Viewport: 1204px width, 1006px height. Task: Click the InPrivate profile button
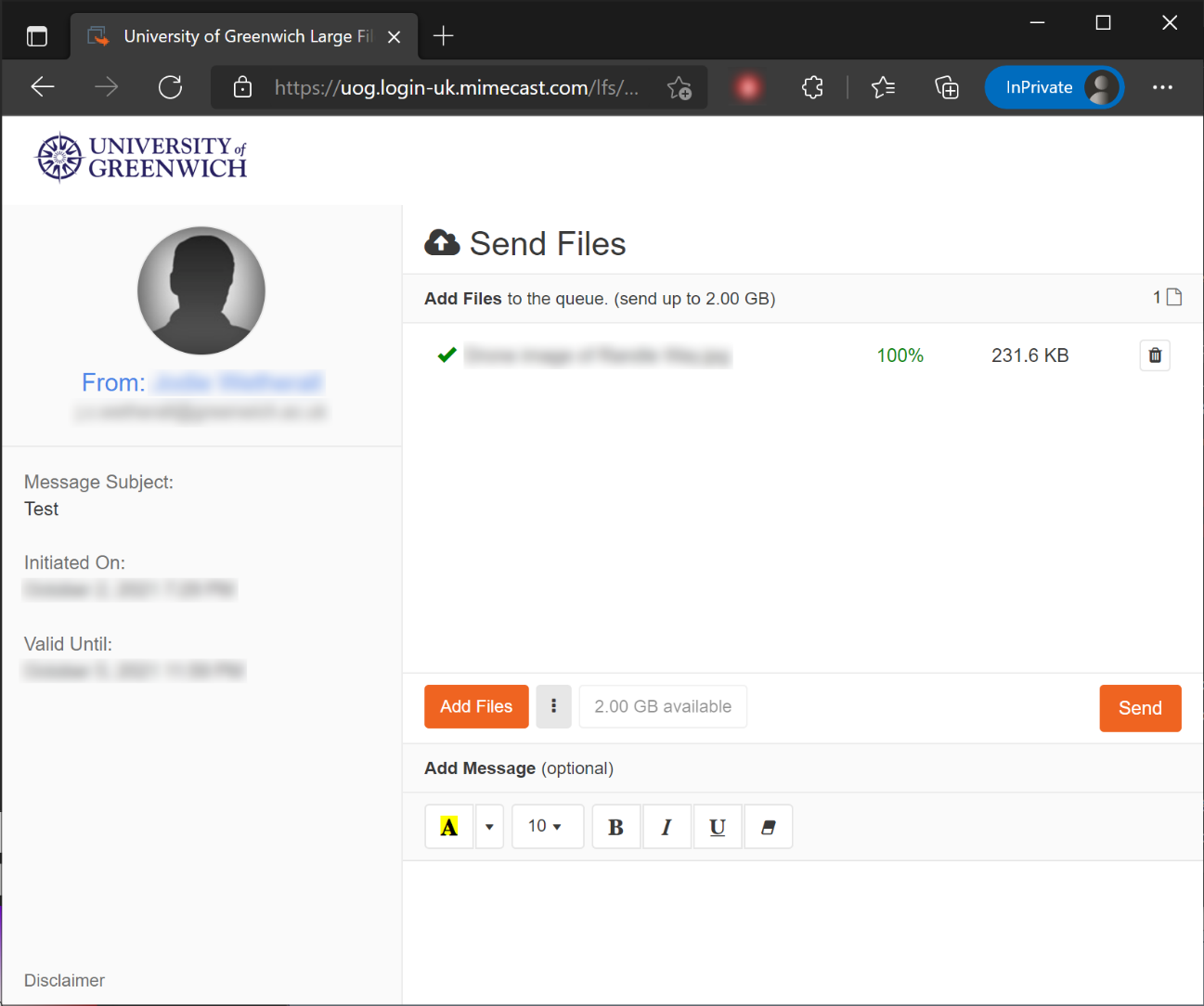[1055, 87]
